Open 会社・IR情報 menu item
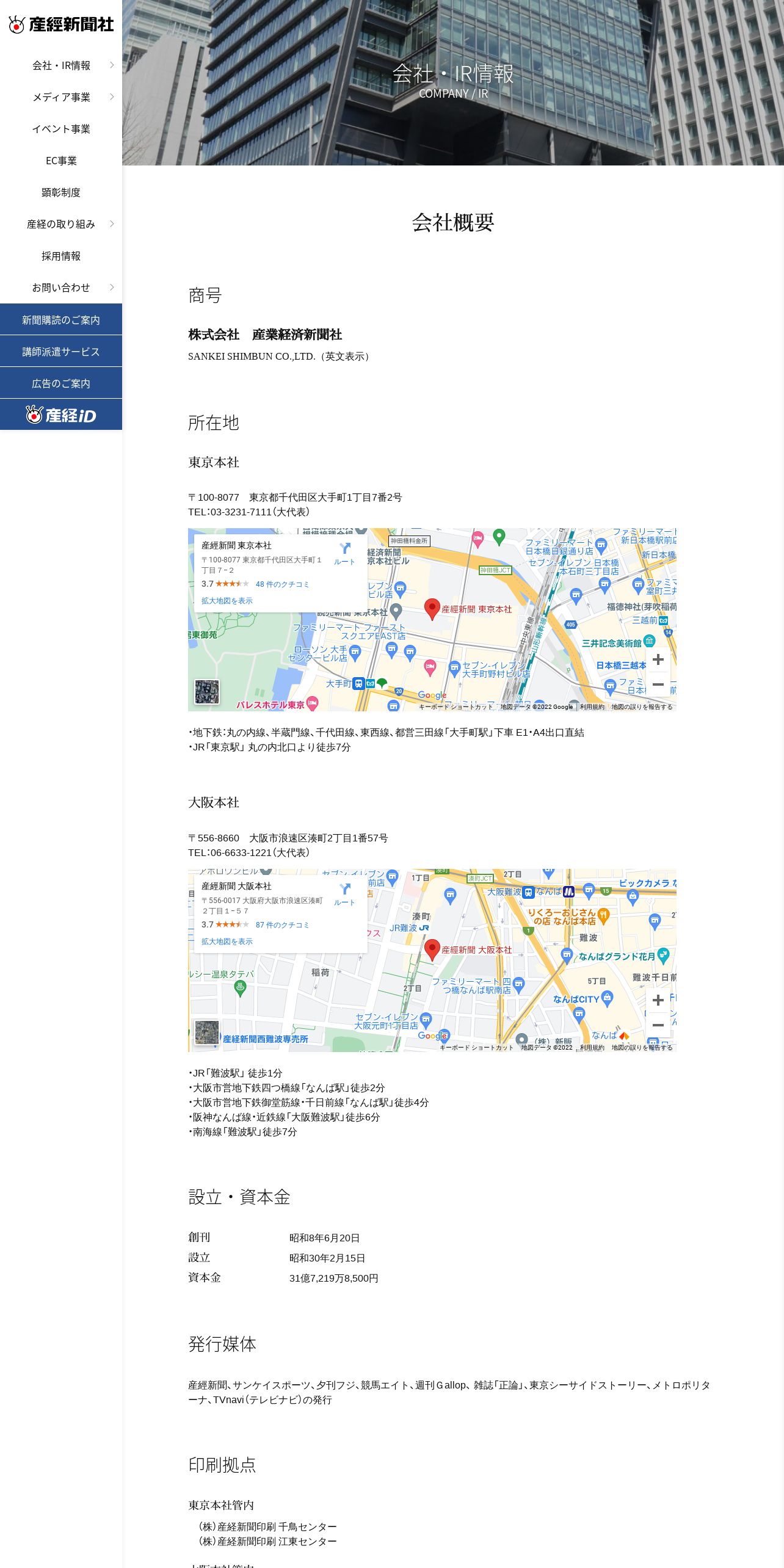Viewport: 784px width, 1568px height. (x=61, y=65)
